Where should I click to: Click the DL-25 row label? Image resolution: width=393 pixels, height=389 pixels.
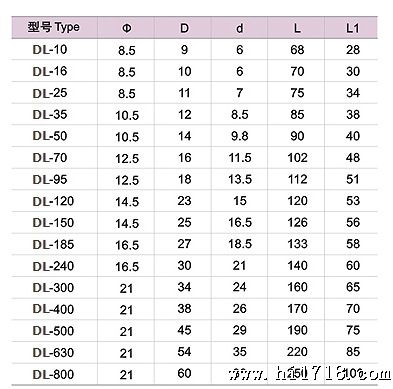point(50,93)
